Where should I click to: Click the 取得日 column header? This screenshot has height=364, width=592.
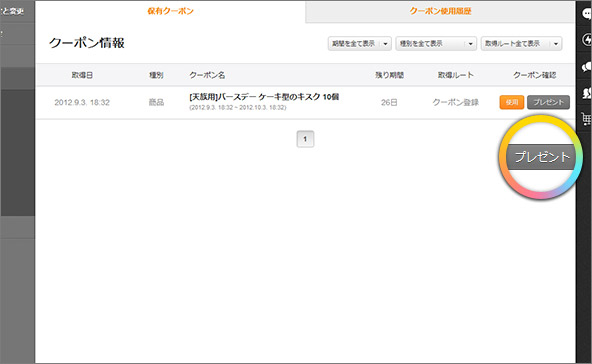pos(82,75)
